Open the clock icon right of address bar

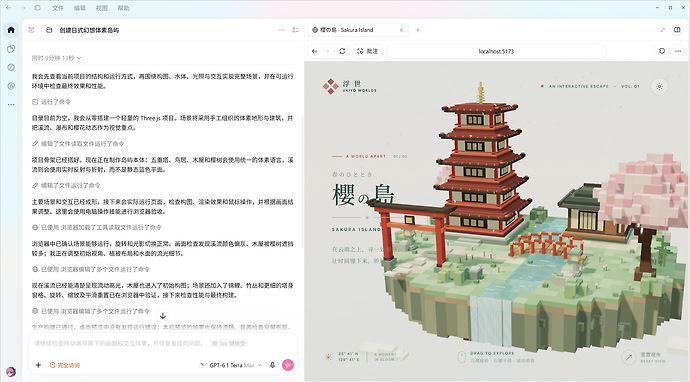tap(662, 51)
